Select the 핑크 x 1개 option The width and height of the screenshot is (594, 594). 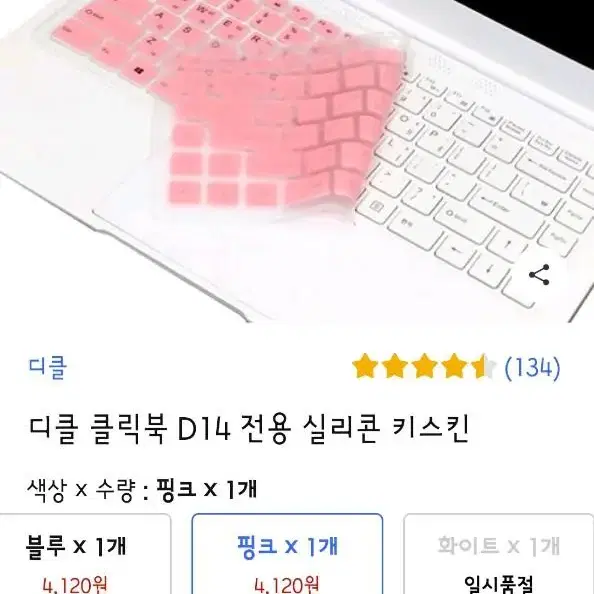click(x=288, y=553)
